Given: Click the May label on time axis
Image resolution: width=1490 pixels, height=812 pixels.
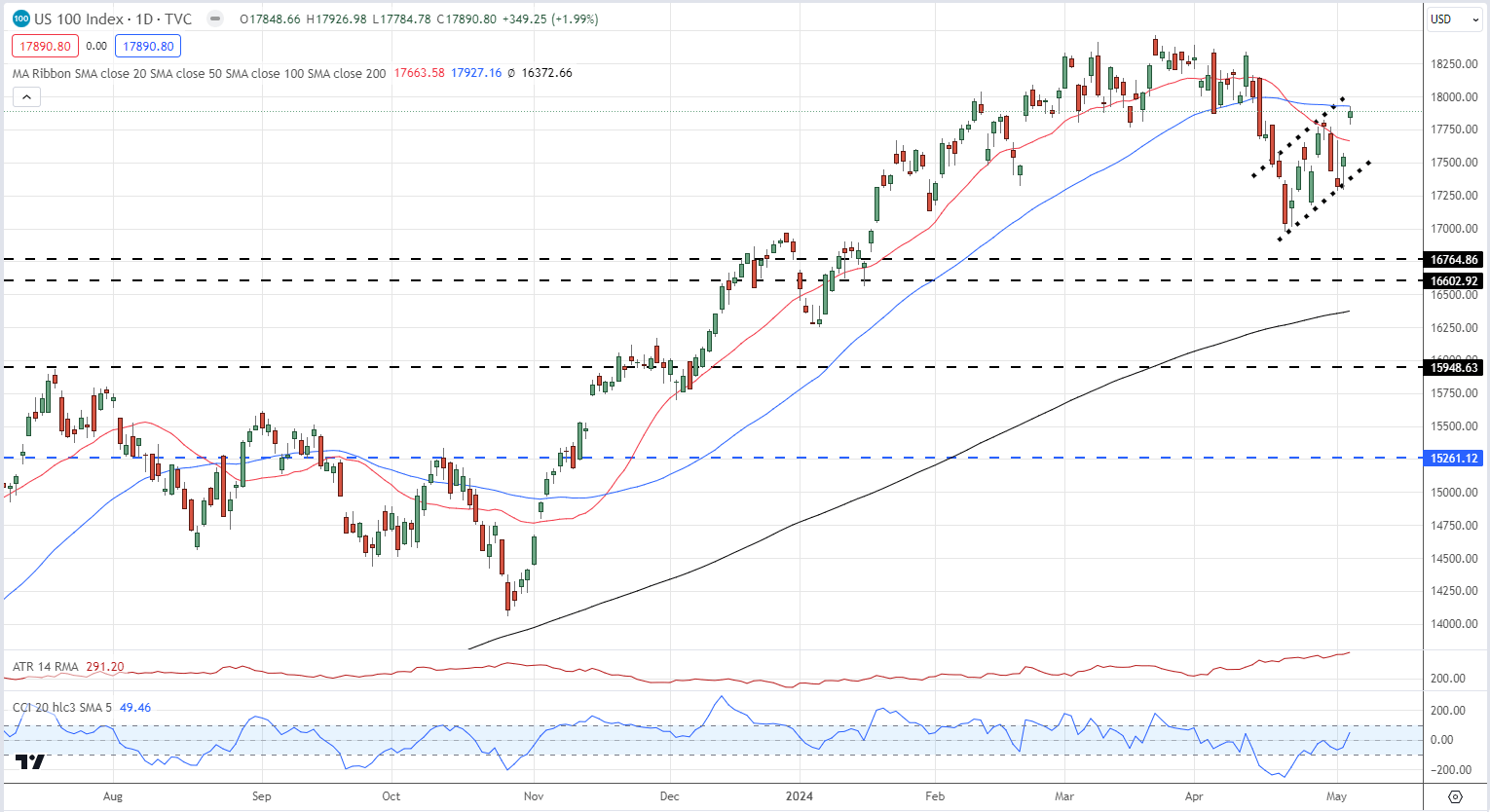Looking at the screenshot, I should [x=1336, y=796].
